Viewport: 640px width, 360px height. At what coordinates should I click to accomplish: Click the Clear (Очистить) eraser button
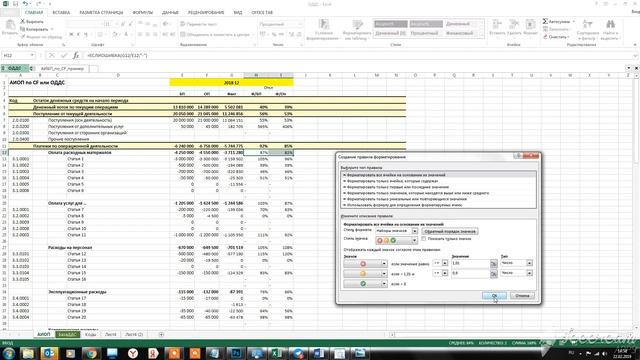click(556, 37)
